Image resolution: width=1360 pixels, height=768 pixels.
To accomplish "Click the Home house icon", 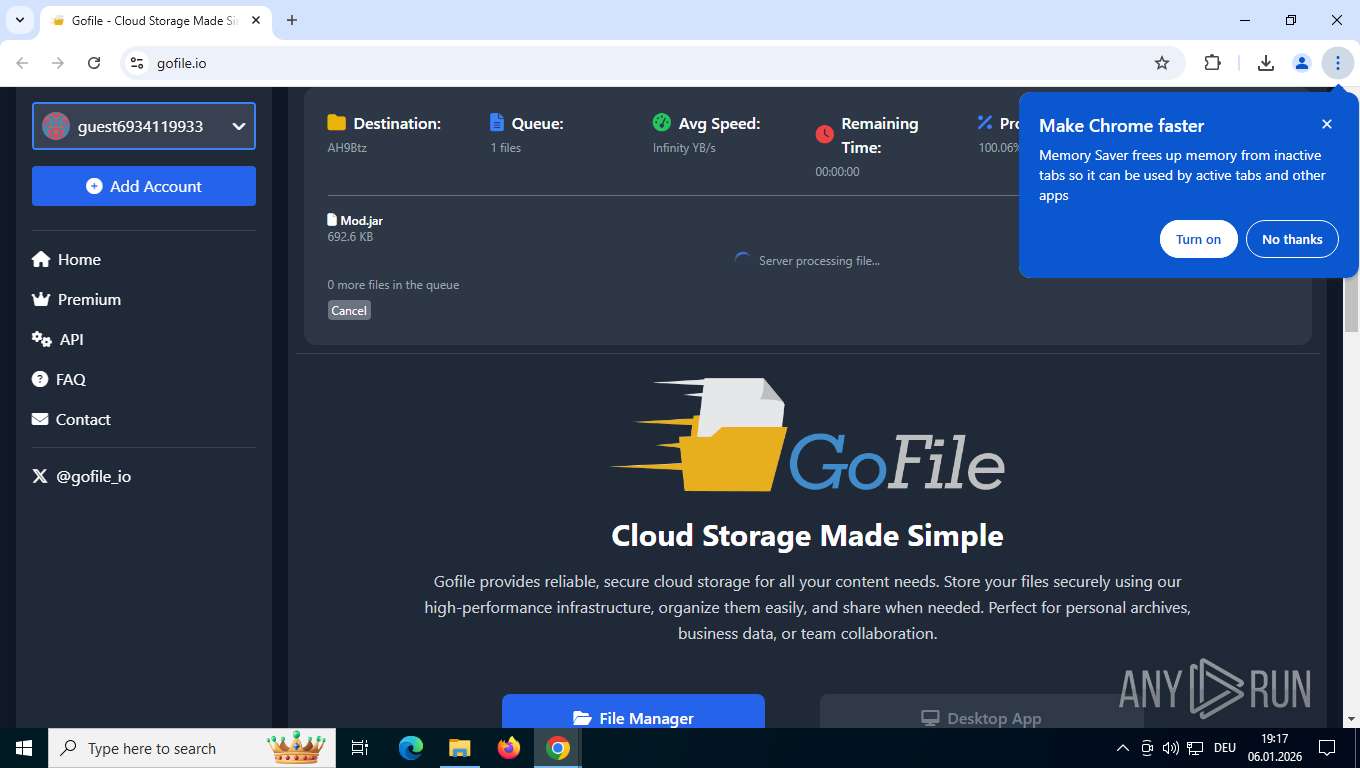I will (41, 259).
